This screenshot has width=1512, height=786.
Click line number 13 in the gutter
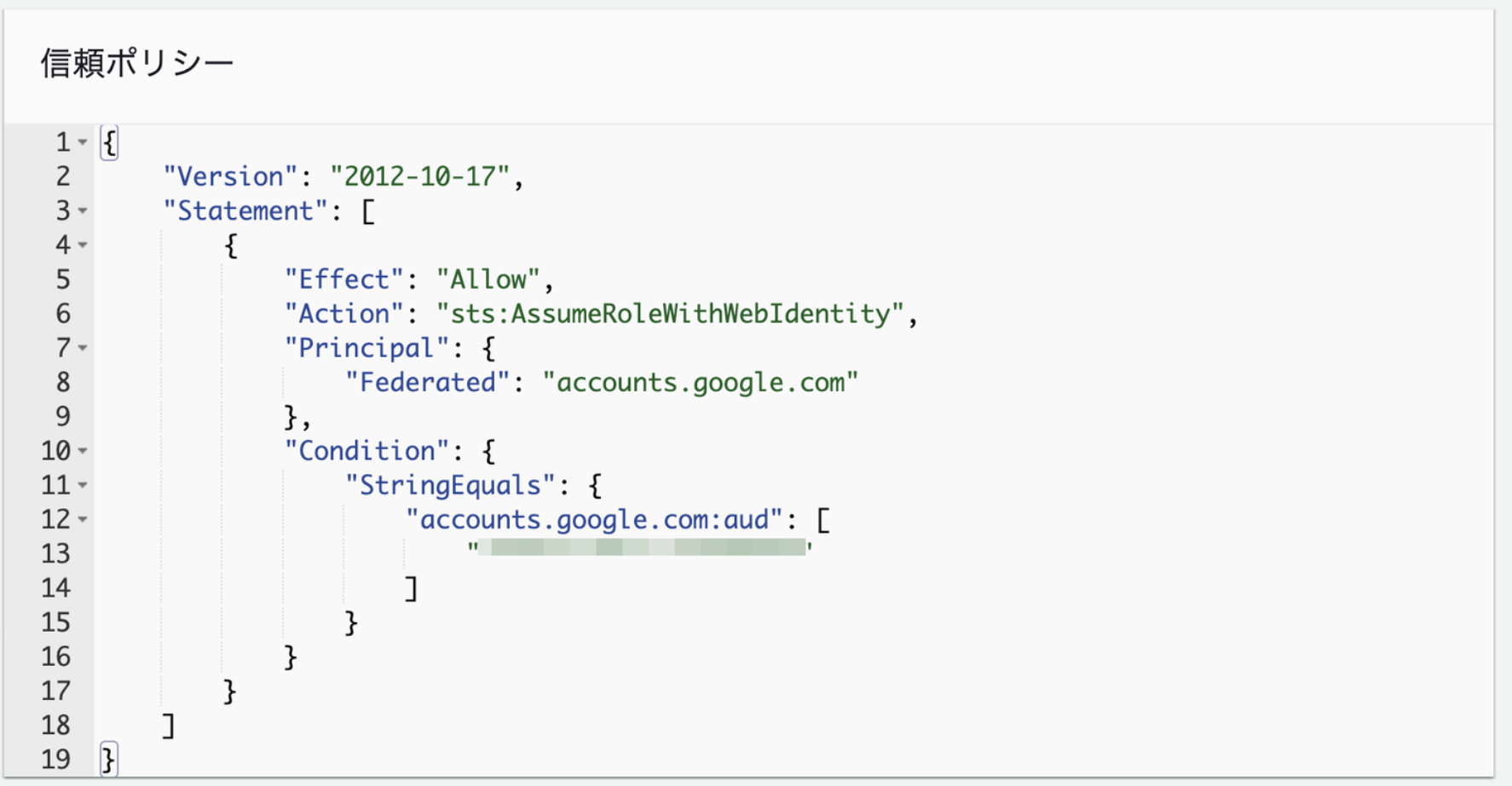coord(55,554)
